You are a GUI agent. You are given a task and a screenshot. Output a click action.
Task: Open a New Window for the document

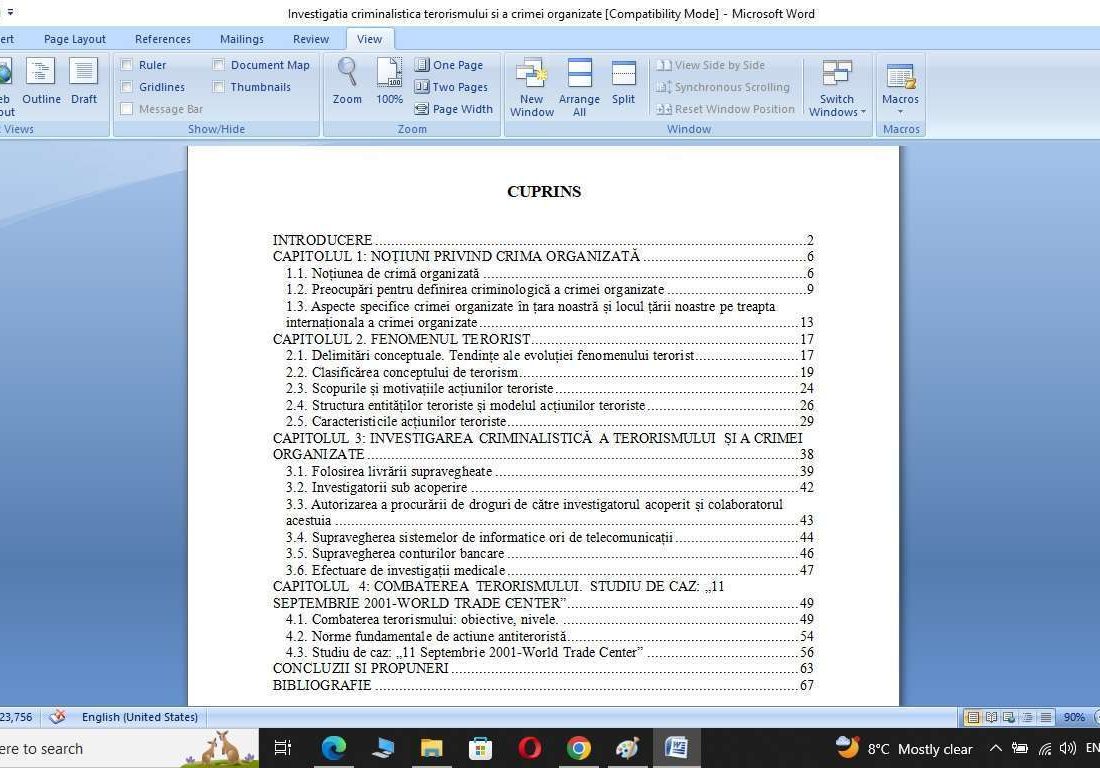click(x=531, y=85)
